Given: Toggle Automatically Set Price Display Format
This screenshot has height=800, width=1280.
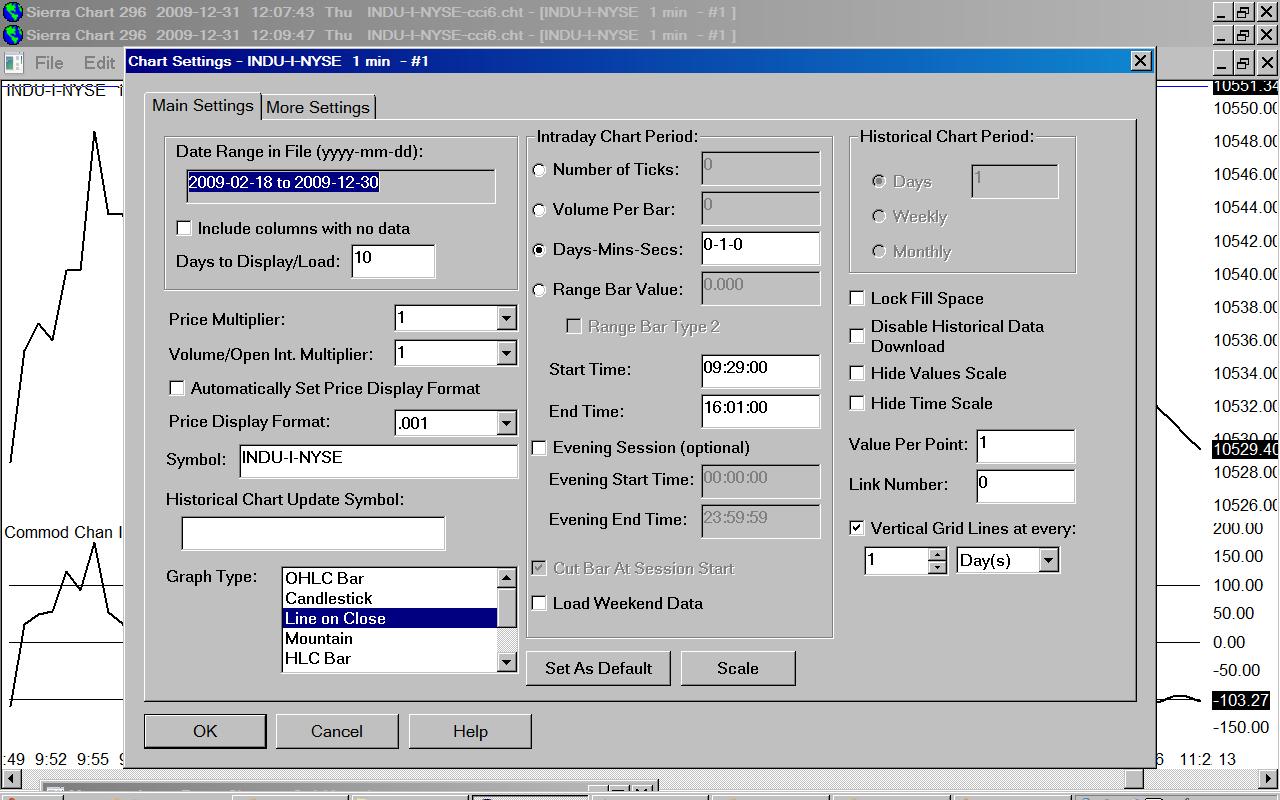Looking at the screenshot, I should point(177,388).
